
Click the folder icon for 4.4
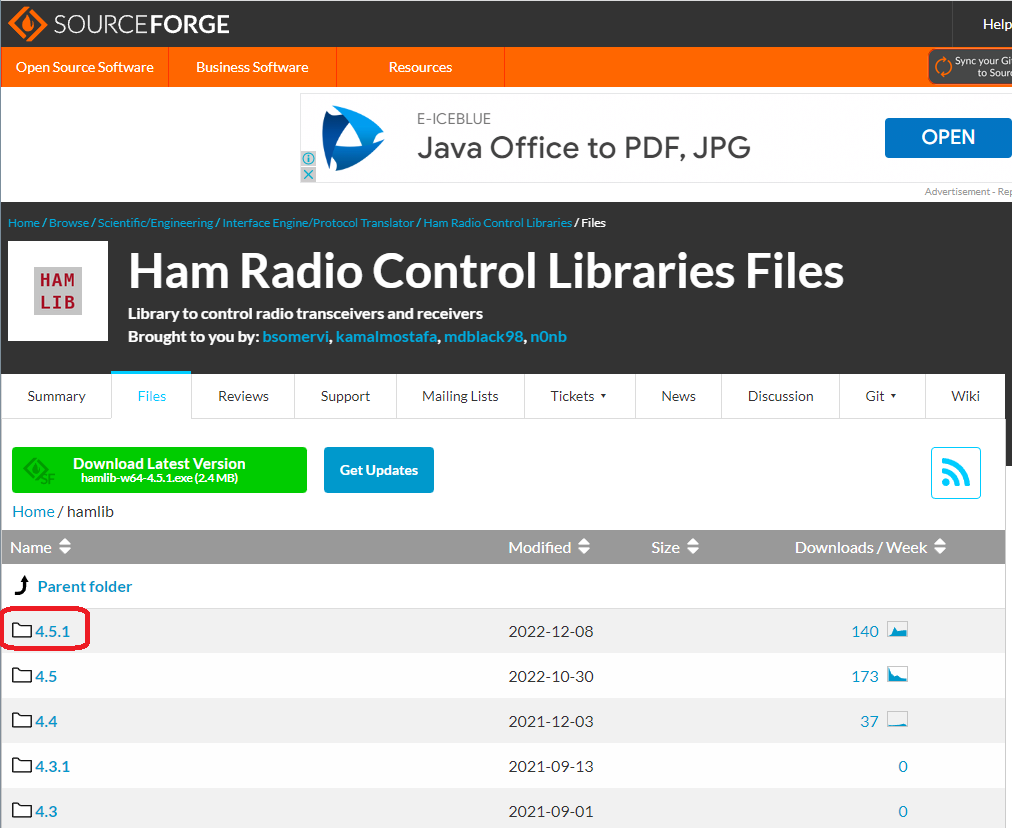tap(22, 720)
